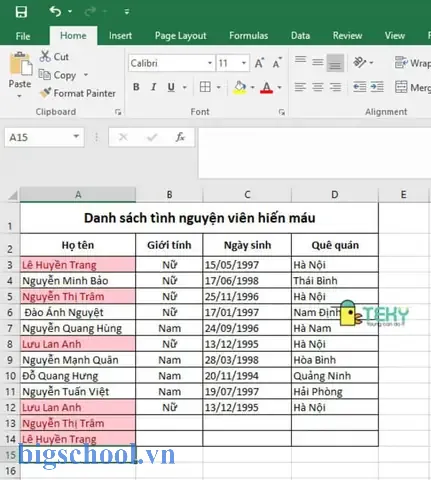Toggle Bold formatting
The image size is (431, 480).
[136, 87]
